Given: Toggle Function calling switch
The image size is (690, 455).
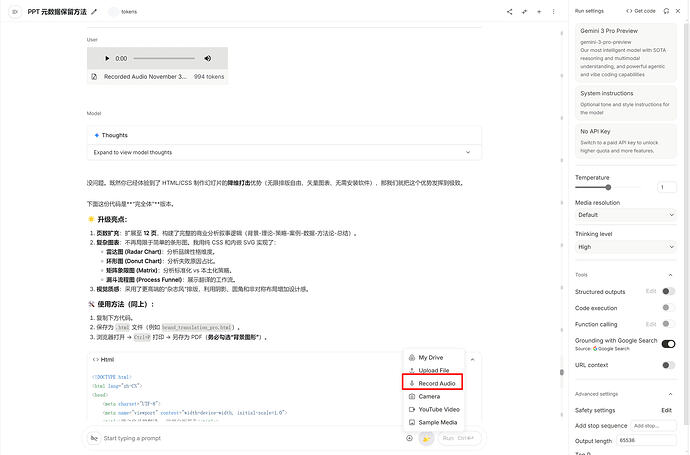Looking at the screenshot, I should click(x=668, y=324).
